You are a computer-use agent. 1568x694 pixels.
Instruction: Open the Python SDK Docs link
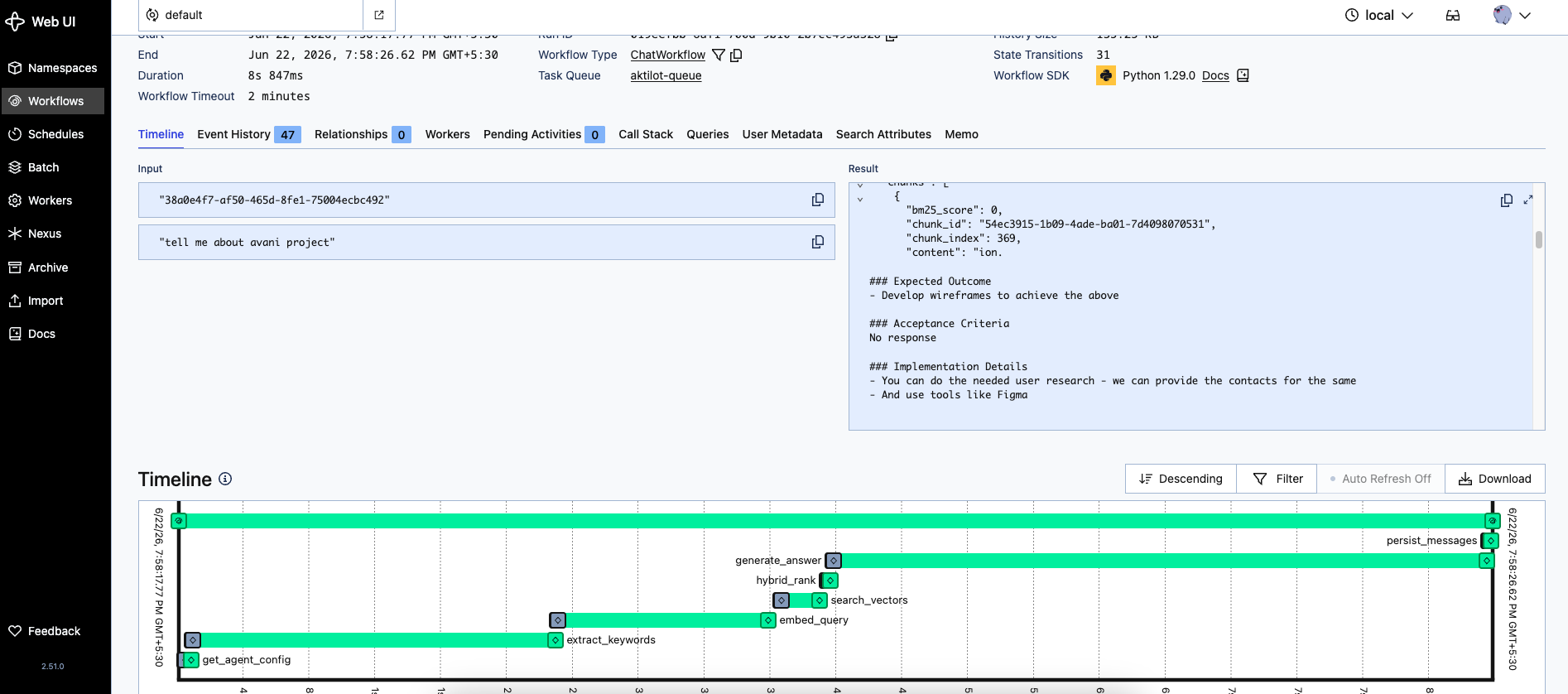1215,75
